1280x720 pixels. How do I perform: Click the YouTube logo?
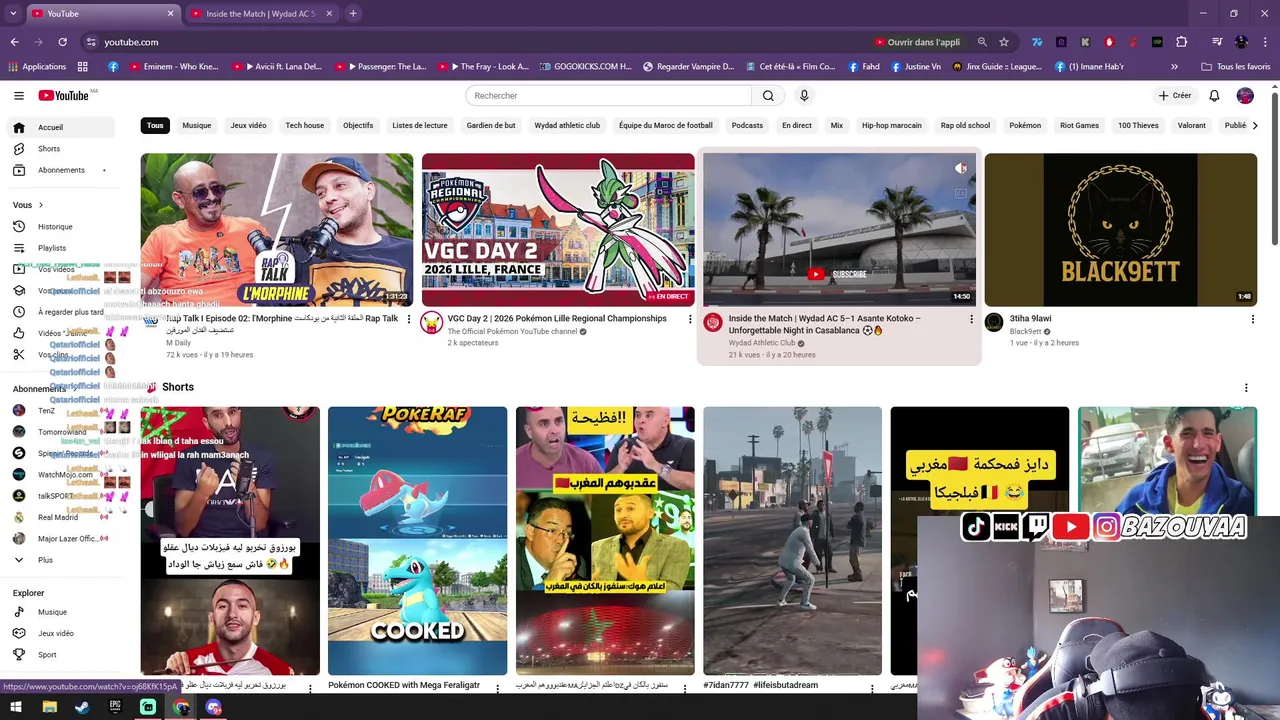click(x=64, y=96)
